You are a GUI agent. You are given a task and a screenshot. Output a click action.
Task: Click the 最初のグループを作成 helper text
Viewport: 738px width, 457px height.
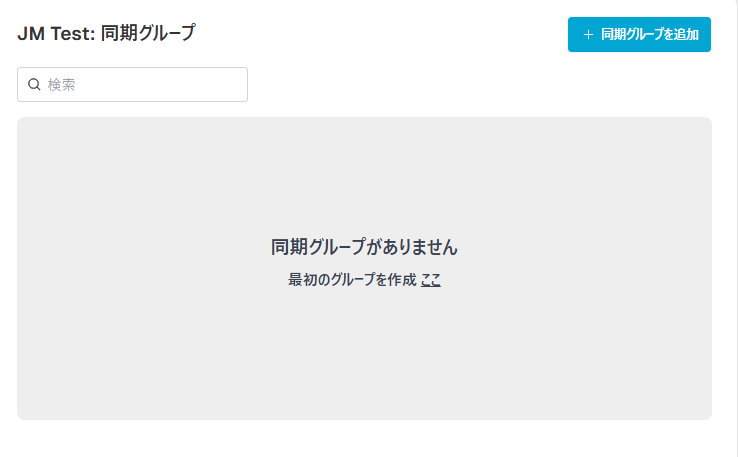(x=352, y=280)
